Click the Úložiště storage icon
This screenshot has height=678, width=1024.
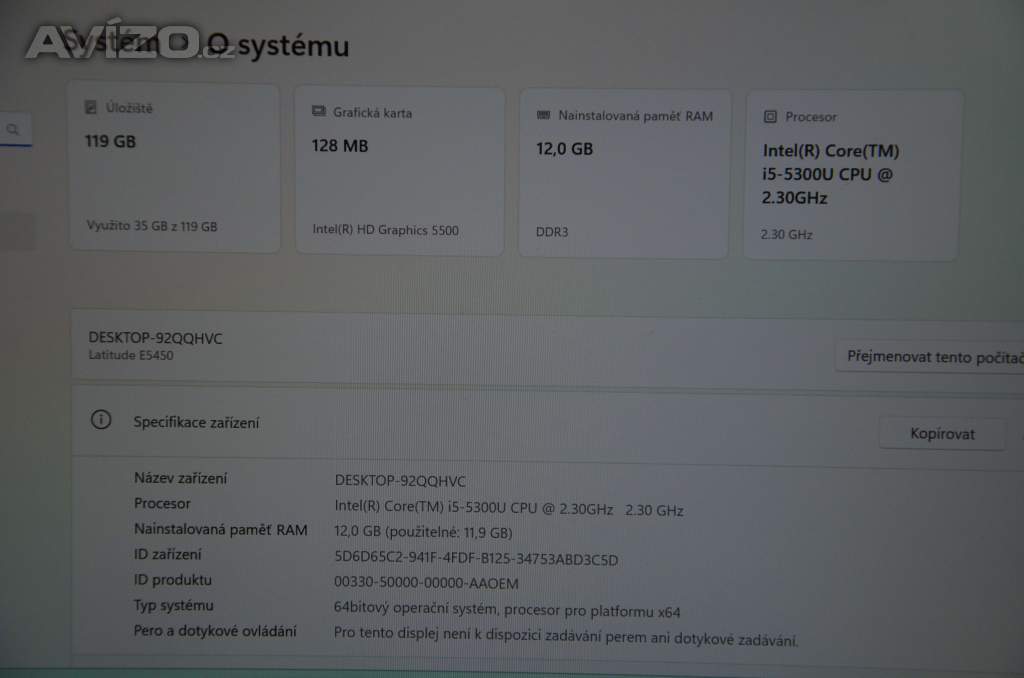[91, 107]
